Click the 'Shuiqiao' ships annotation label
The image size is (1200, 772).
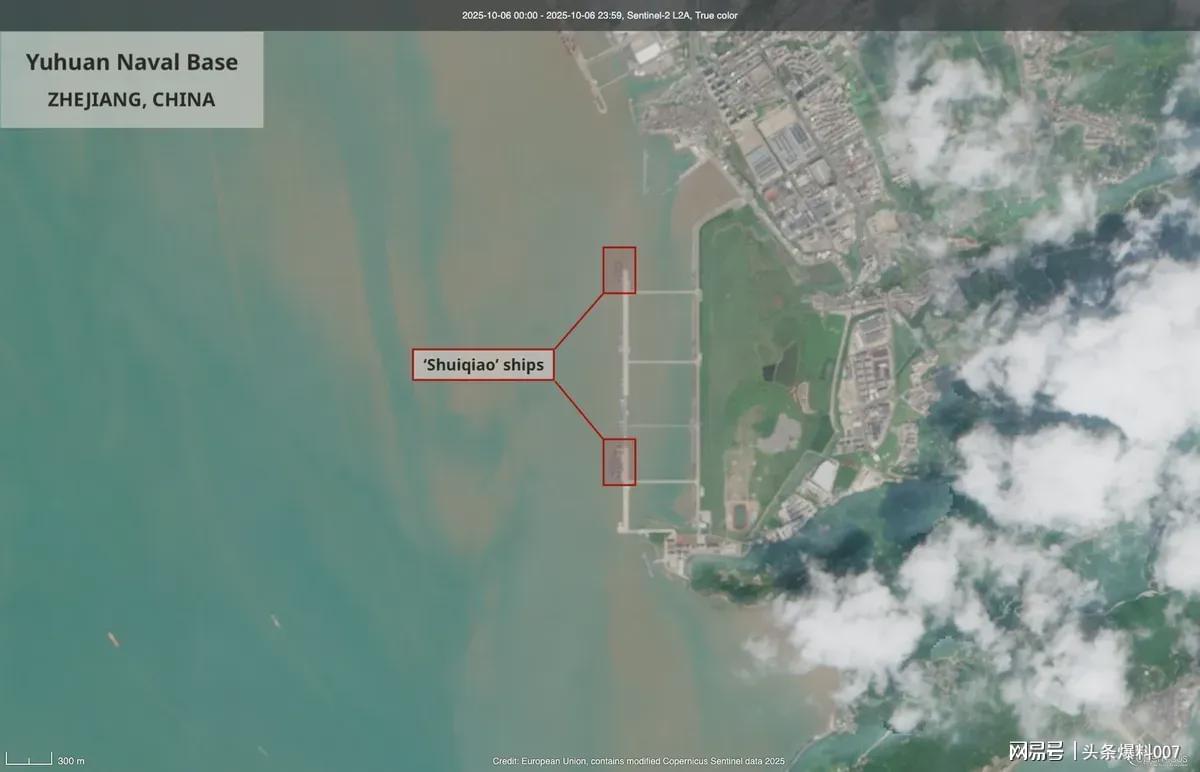coord(483,365)
